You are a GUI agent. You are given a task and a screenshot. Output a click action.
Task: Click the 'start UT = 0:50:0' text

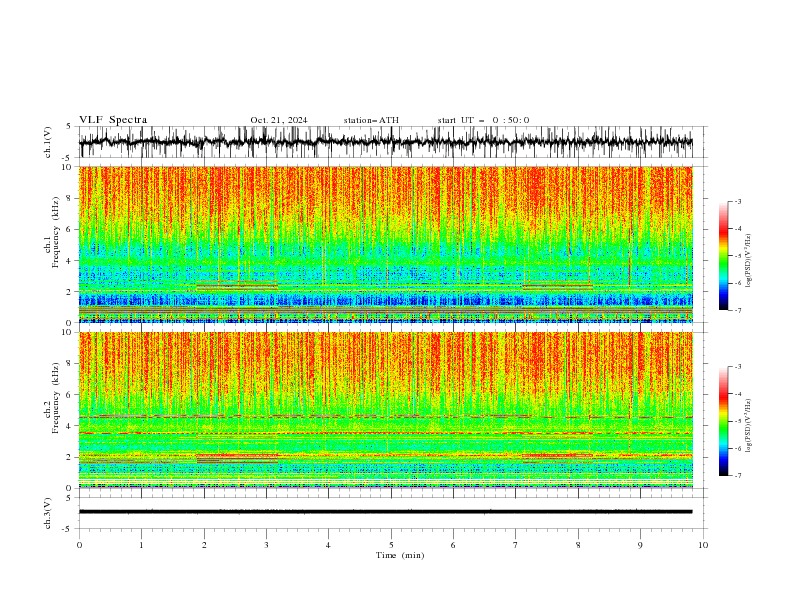click(x=483, y=120)
